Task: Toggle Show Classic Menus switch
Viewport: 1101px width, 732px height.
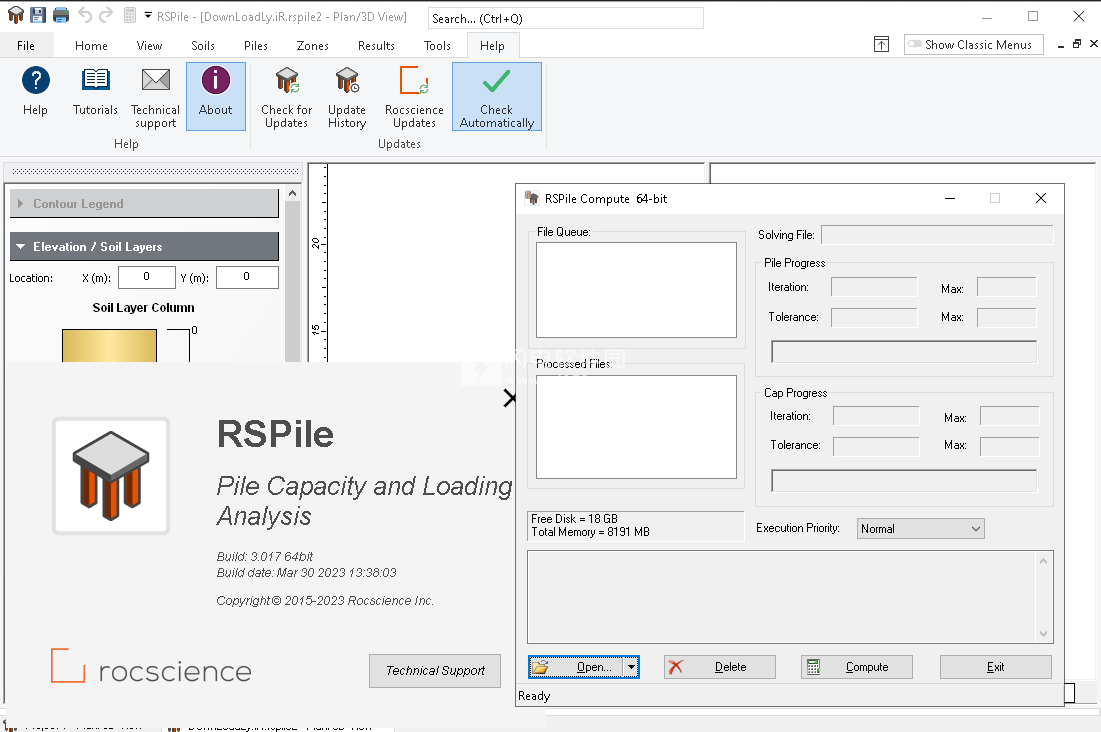Action: click(973, 44)
